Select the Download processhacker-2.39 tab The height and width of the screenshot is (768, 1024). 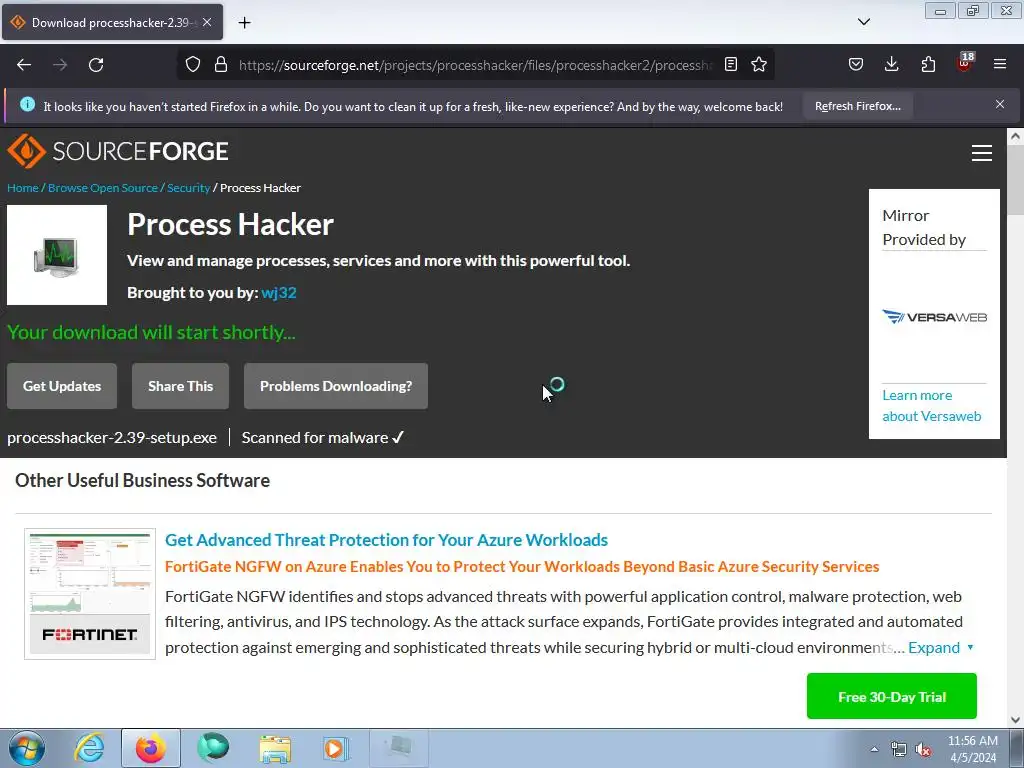[x=112, y=22]
